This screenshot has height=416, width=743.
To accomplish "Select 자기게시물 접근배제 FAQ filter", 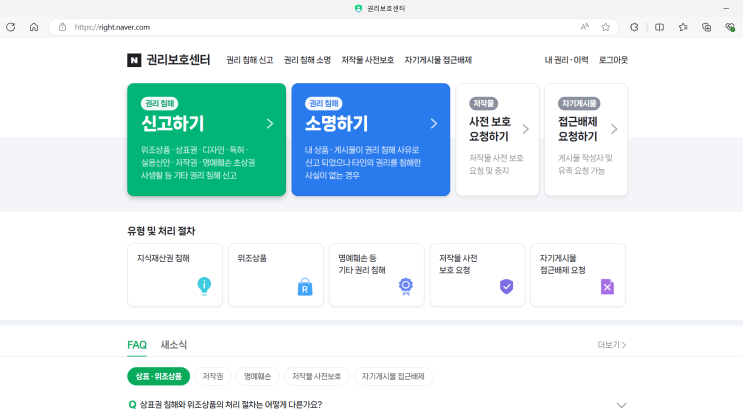I will [x=393, y=376].
